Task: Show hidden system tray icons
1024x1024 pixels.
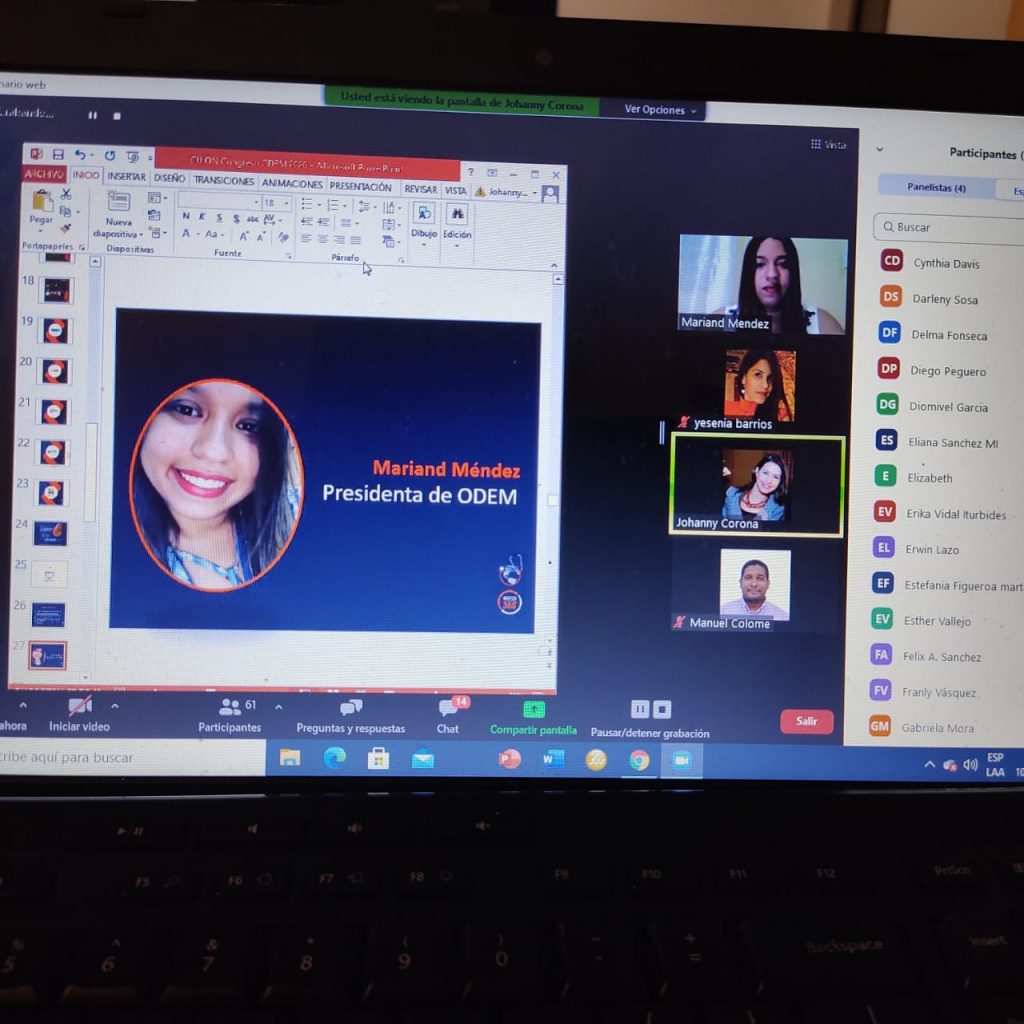Action: click(x=929, y=764)
